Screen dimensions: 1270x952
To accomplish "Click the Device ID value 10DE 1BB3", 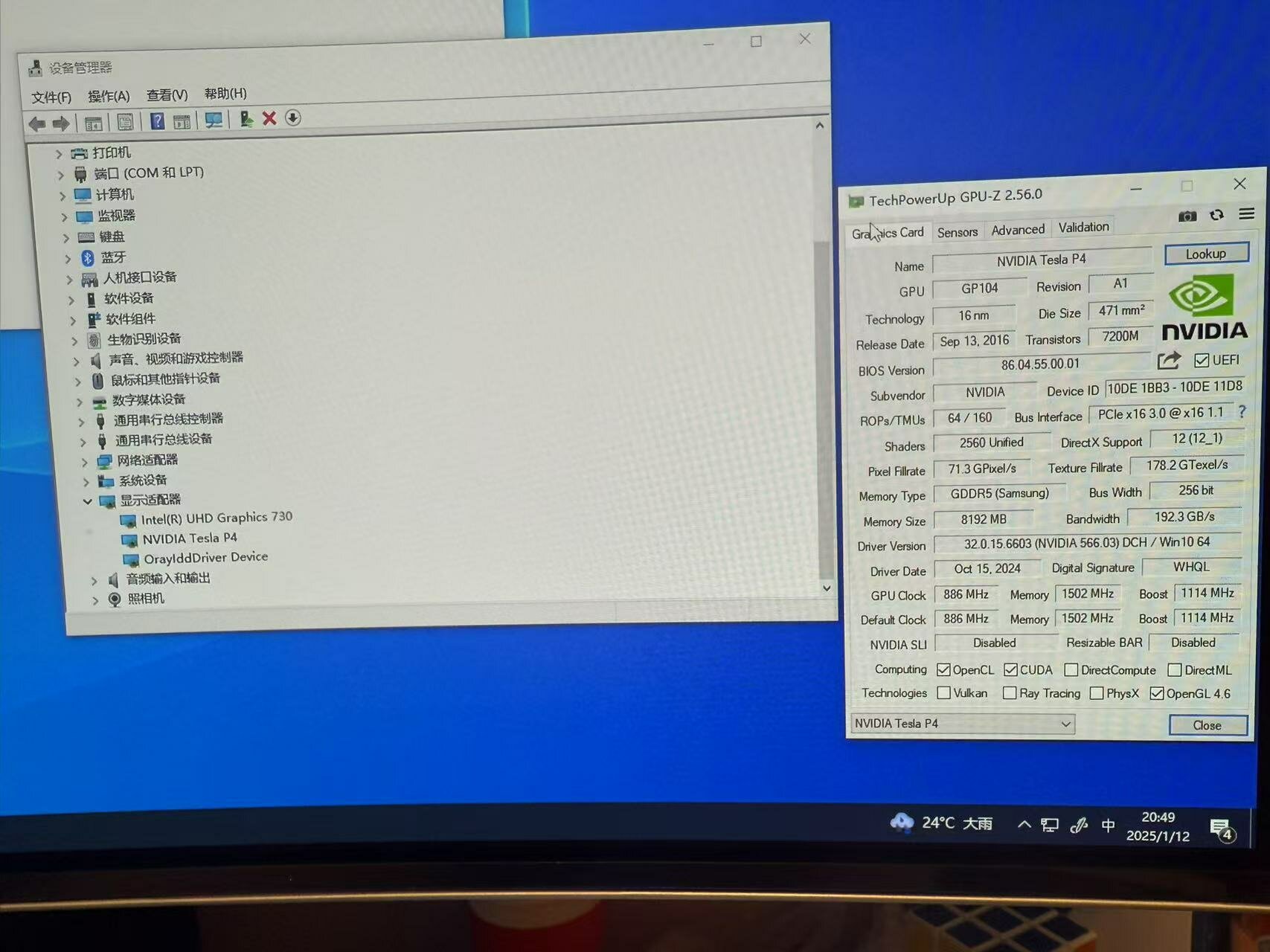I will pos(1174,387).
